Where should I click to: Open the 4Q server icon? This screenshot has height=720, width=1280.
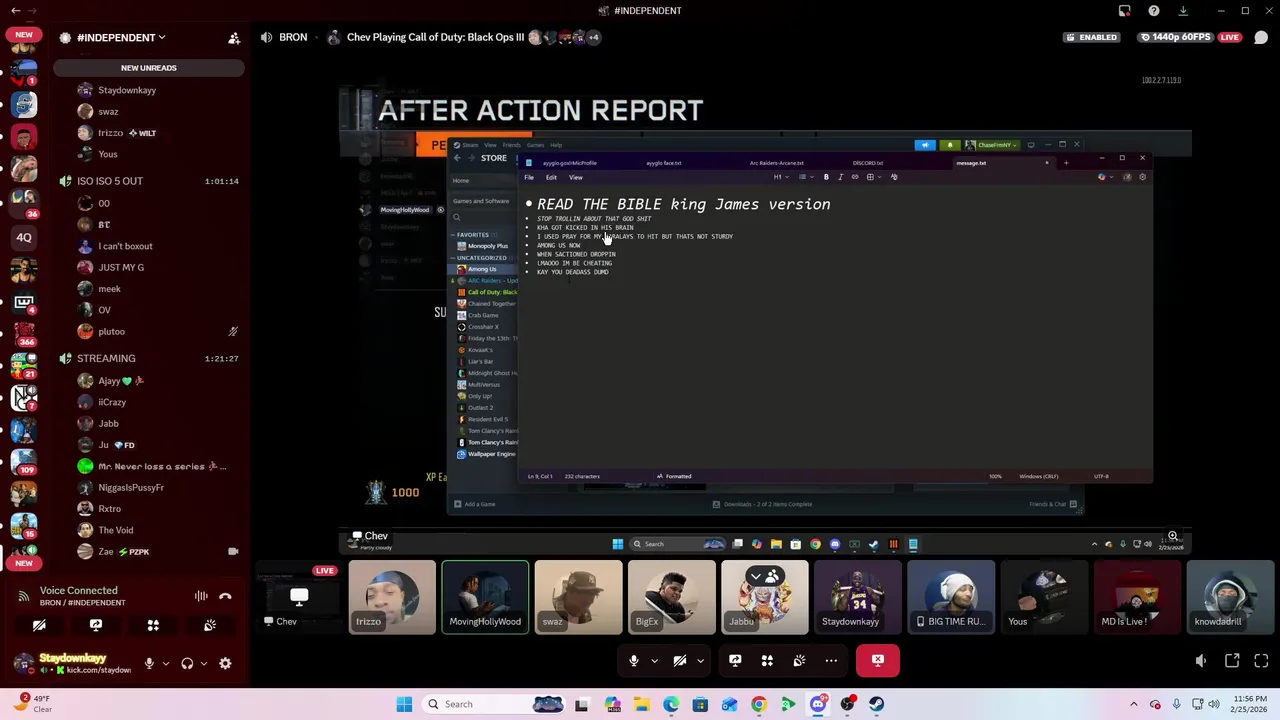click(x=24, y=238)
